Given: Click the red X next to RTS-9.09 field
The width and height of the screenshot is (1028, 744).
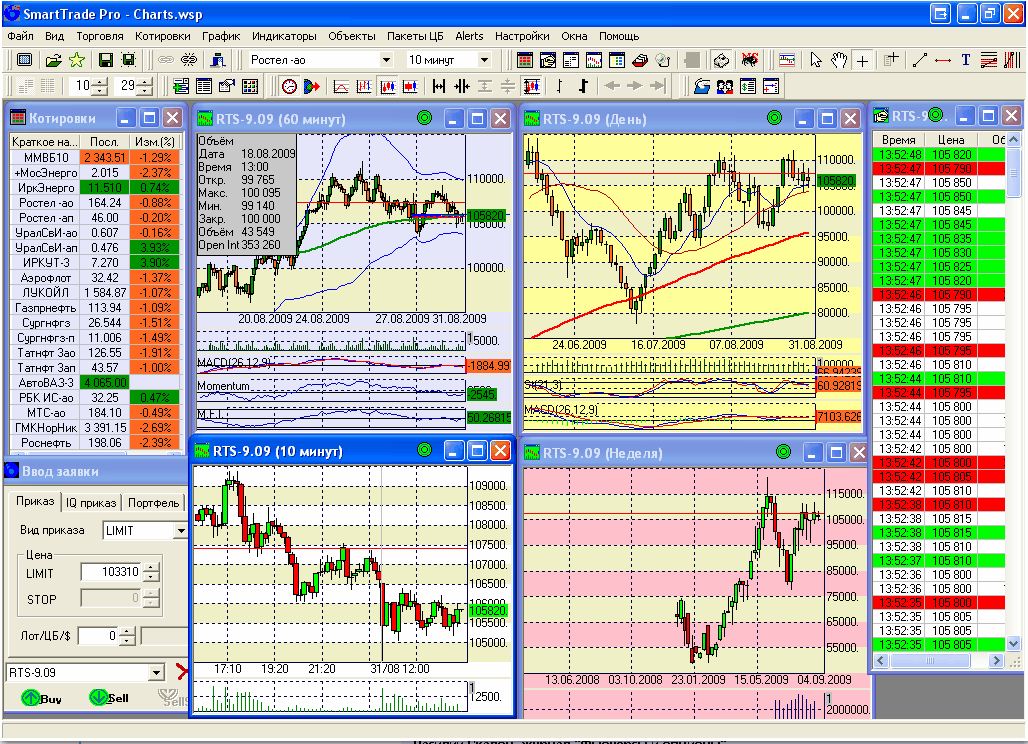Looking at the screenshot, I should [x=182, y=671].
